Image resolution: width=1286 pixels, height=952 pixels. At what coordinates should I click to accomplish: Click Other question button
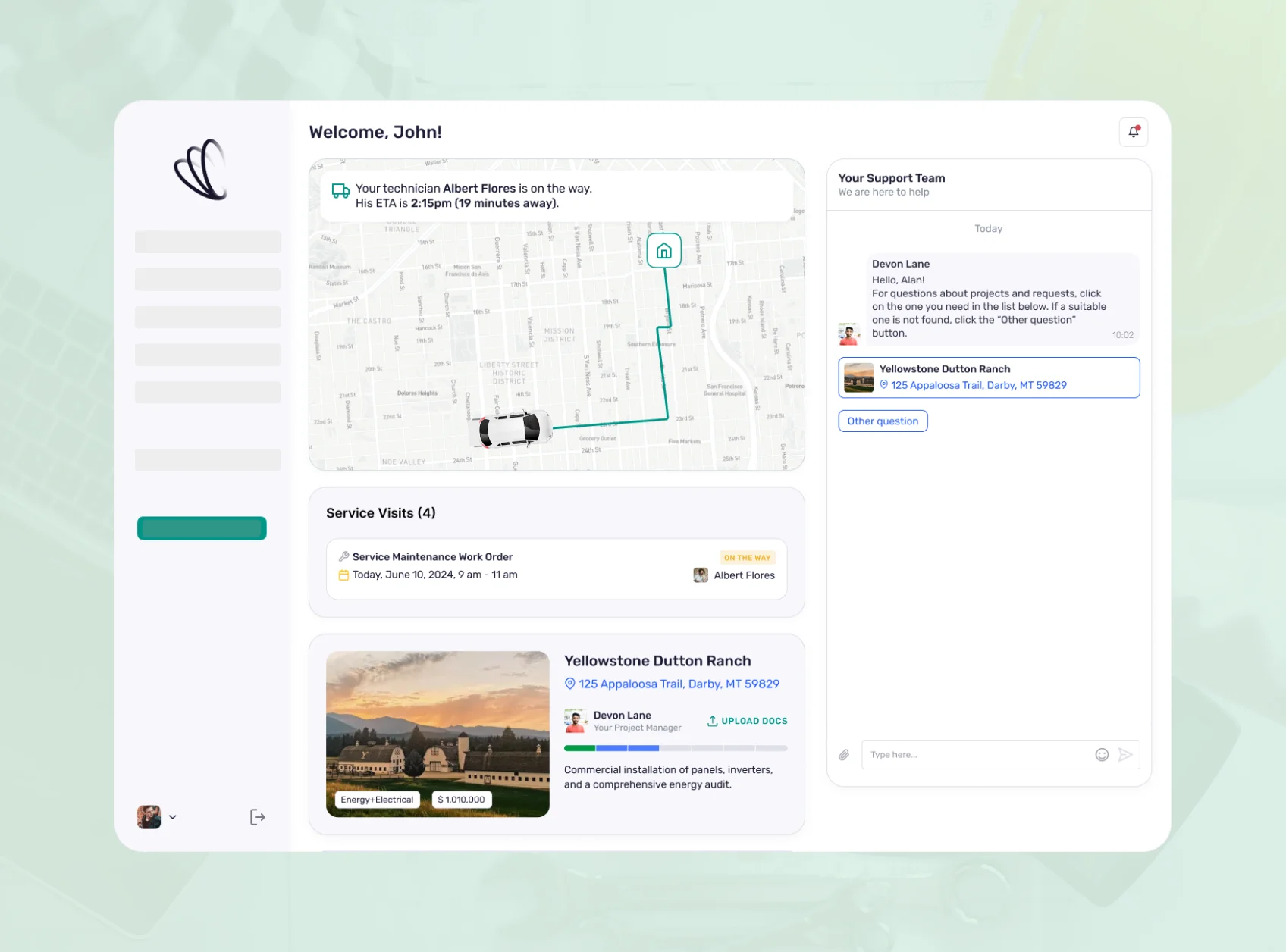[x=883, y=421]
